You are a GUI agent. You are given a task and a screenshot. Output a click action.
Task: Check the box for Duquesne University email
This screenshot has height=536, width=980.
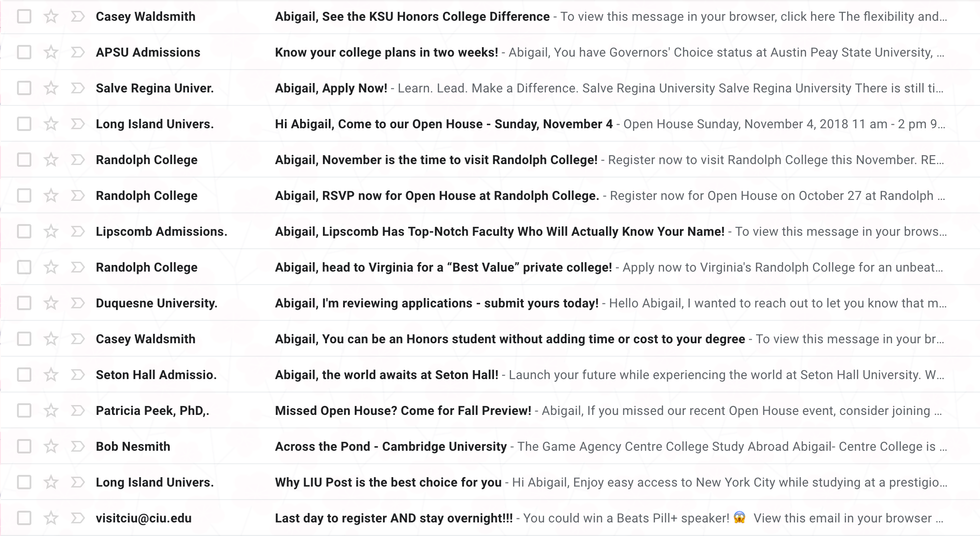24,303
